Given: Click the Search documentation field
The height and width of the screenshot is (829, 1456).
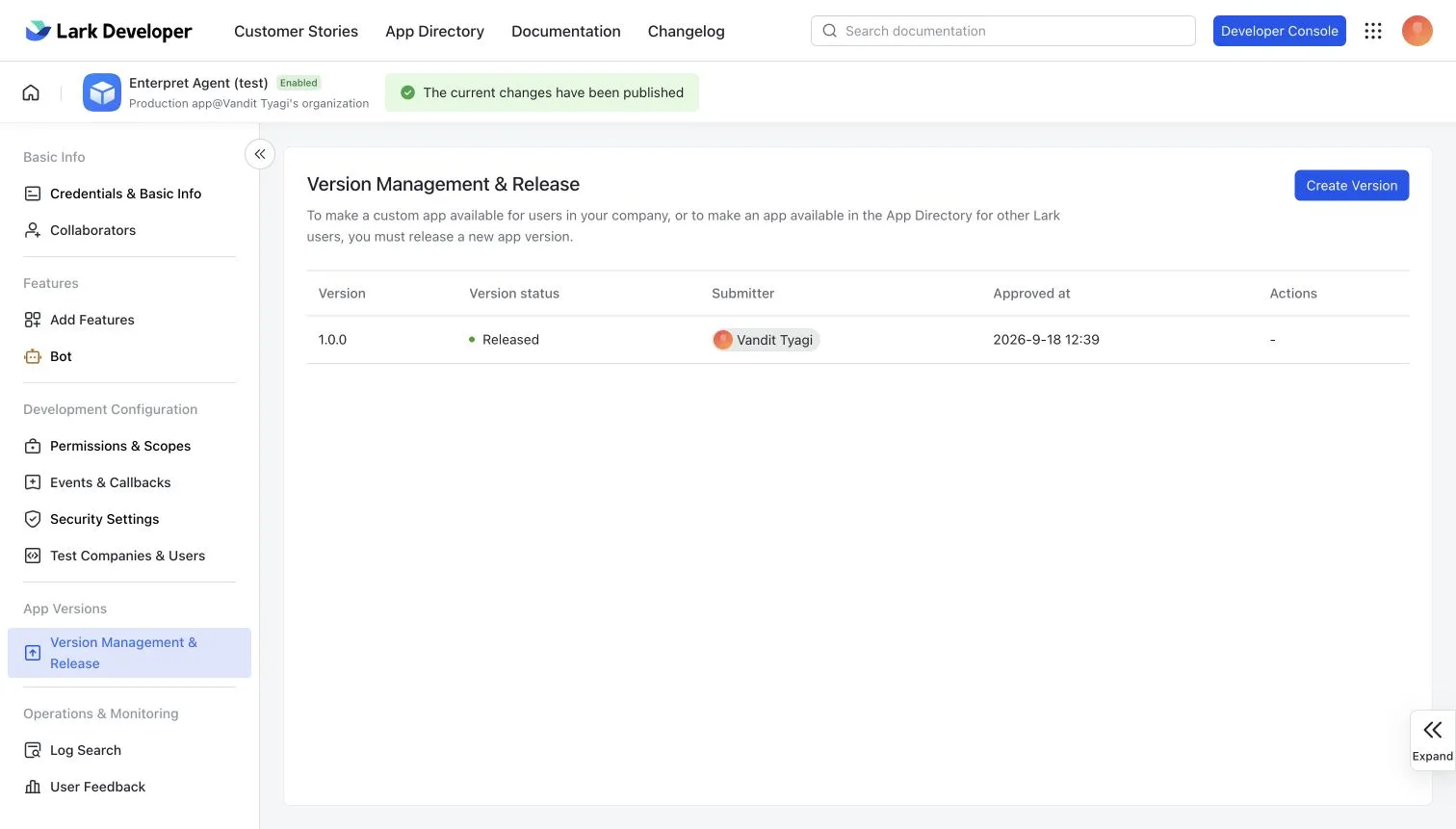Looking at the screenshot, I should 1003,31.
